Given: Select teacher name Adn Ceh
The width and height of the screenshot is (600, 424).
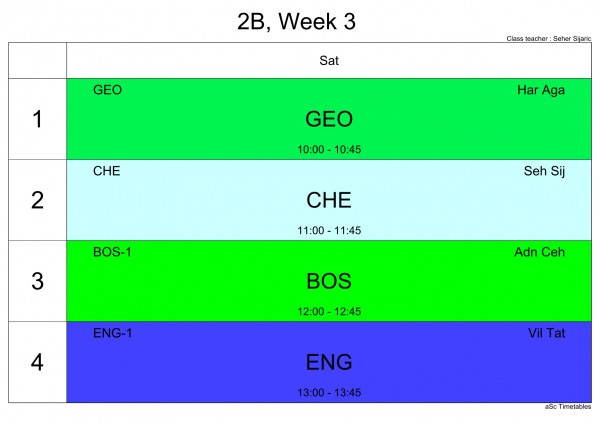Looking at the screenshot, I should pyautogui.click(x=540, y=252).
